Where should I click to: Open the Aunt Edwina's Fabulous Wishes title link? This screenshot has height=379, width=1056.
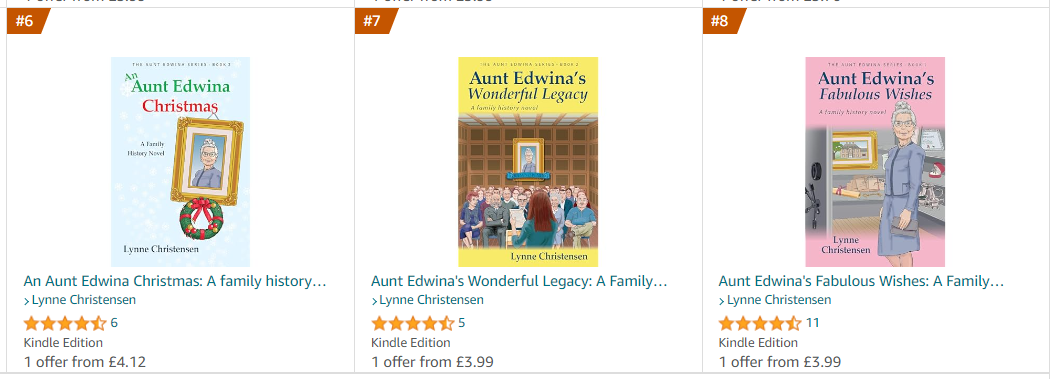pyautogui.click(x=861, y=281)
